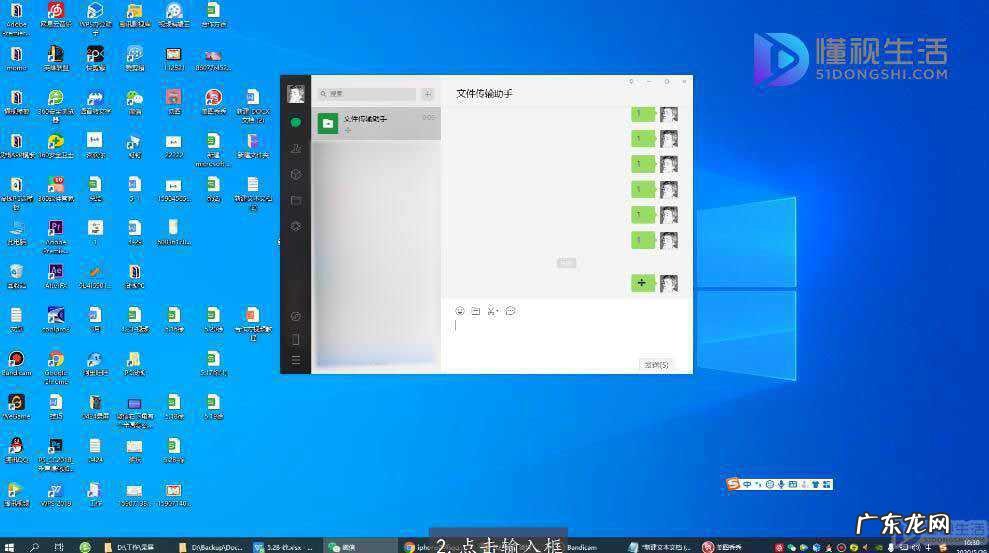Toggle Sogou input Chinese/English 中 mode
989x553 pixels.
coord(746,484)
